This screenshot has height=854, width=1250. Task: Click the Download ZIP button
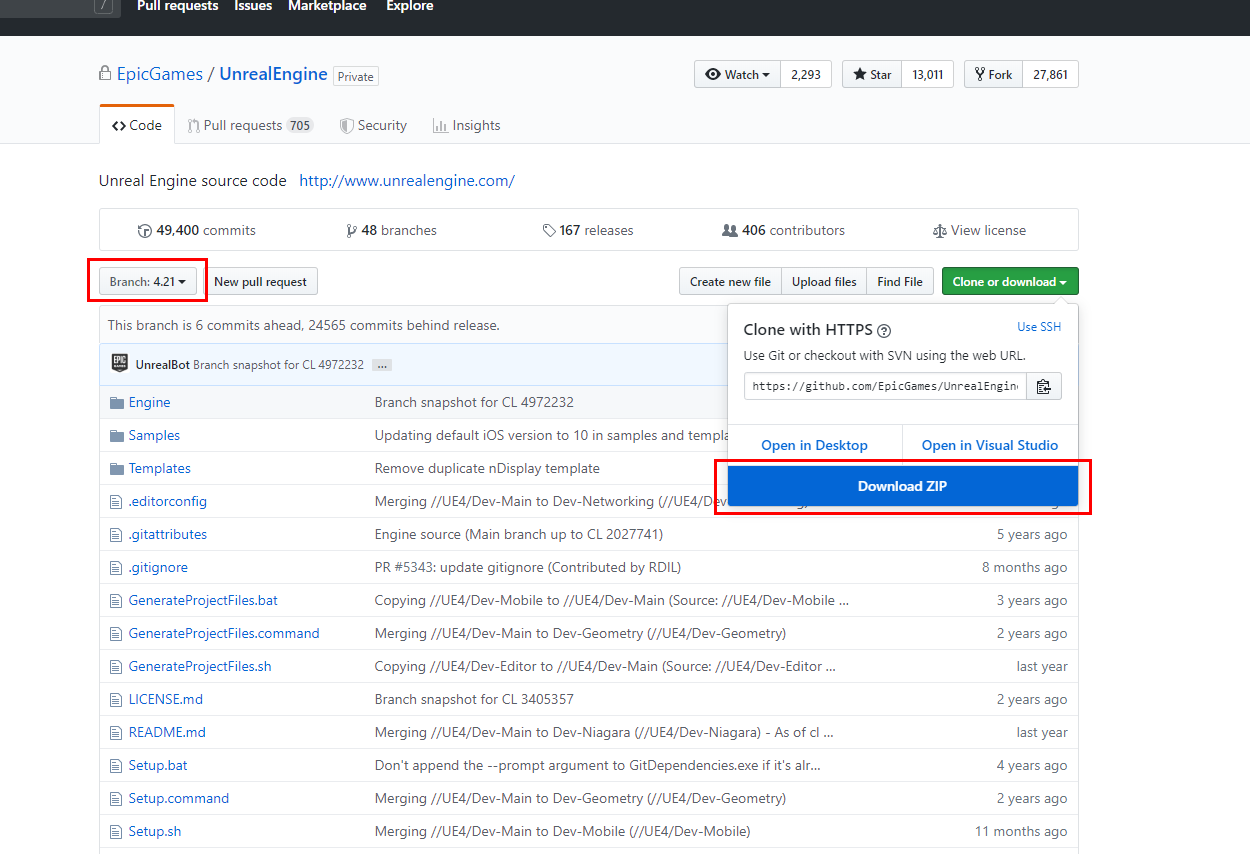point(902,486)
